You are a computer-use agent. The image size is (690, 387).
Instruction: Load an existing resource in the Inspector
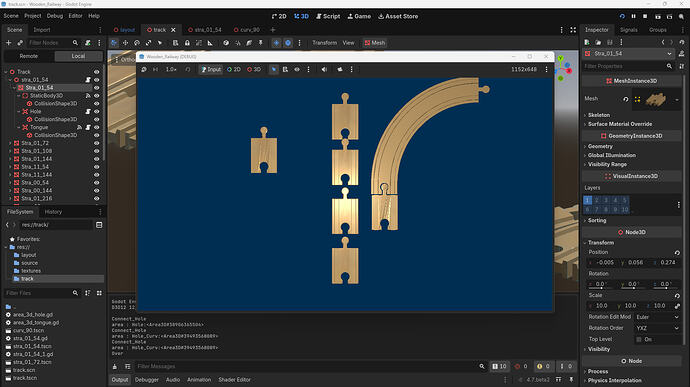click(x=598, y=42)
